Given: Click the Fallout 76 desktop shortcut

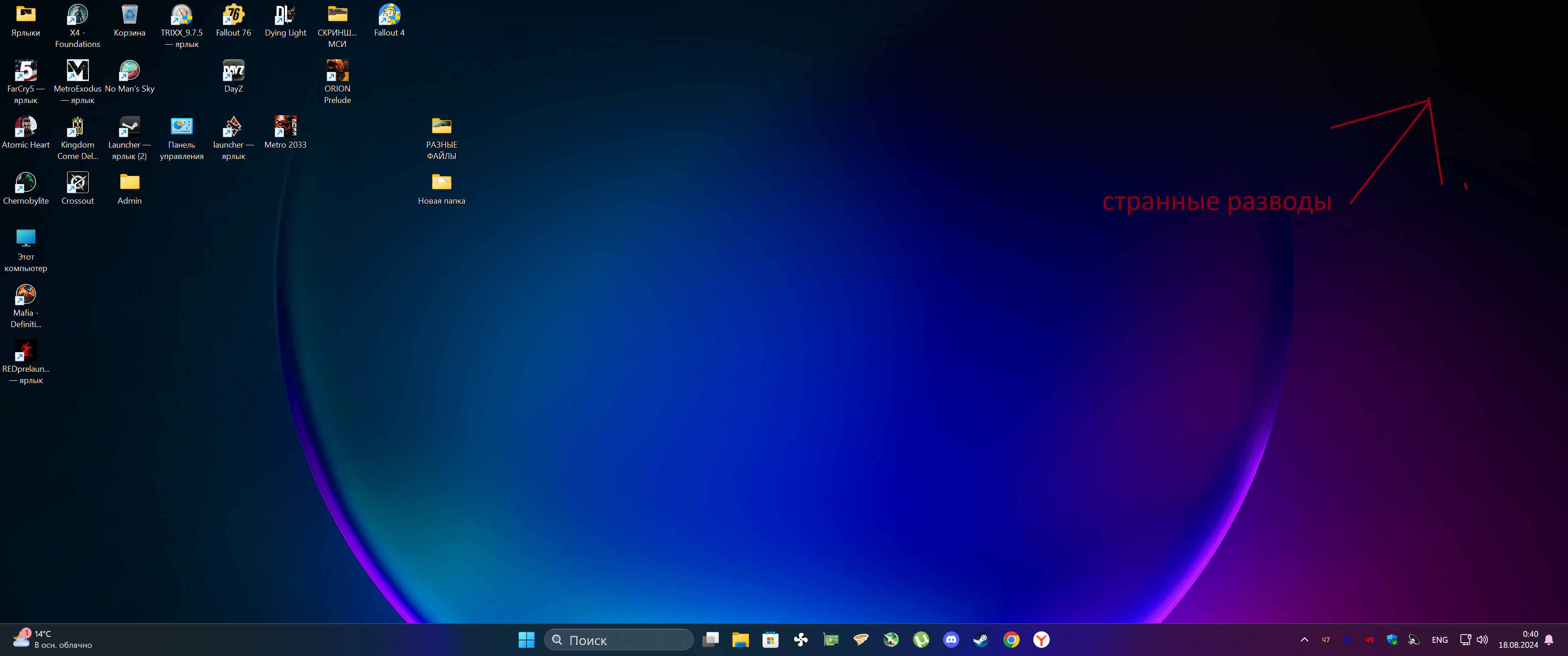Looking at the screenshot, I should [x=233, y=15].
